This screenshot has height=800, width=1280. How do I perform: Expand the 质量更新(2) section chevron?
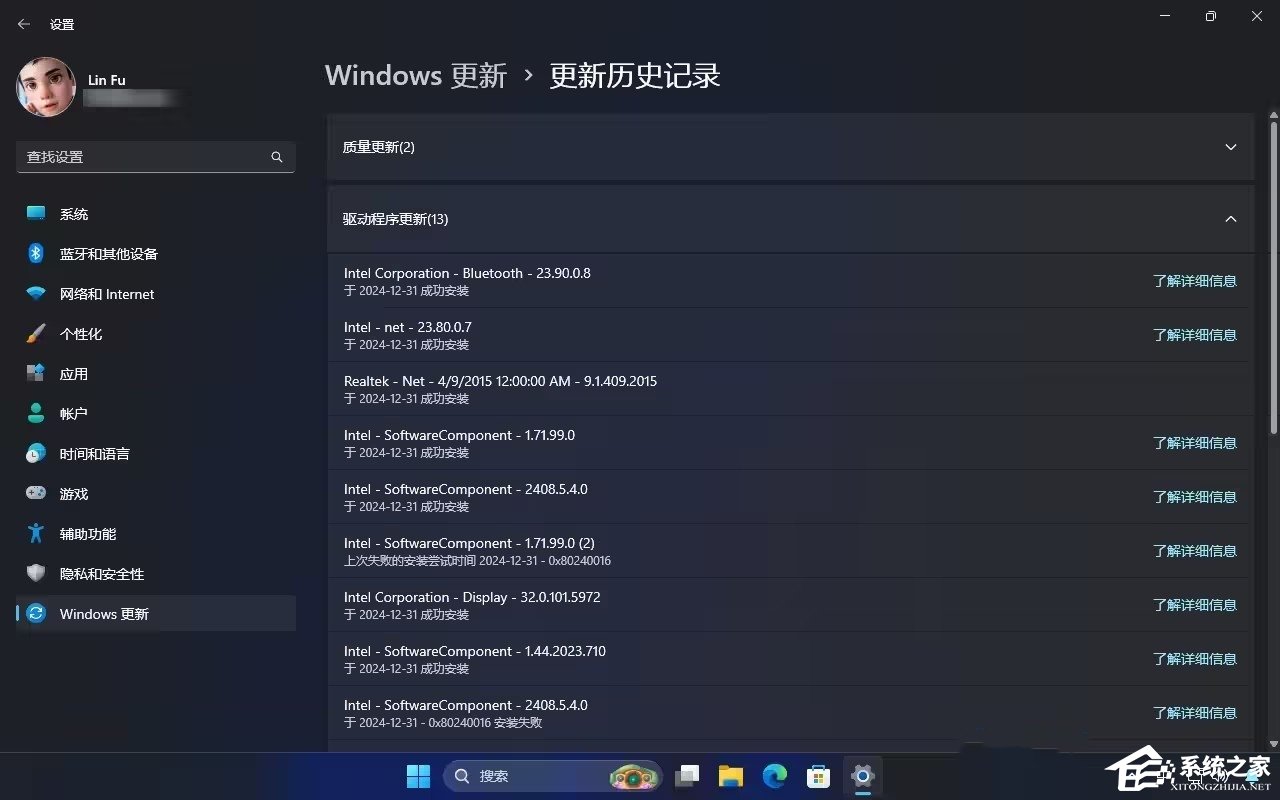coord(1231,147)
